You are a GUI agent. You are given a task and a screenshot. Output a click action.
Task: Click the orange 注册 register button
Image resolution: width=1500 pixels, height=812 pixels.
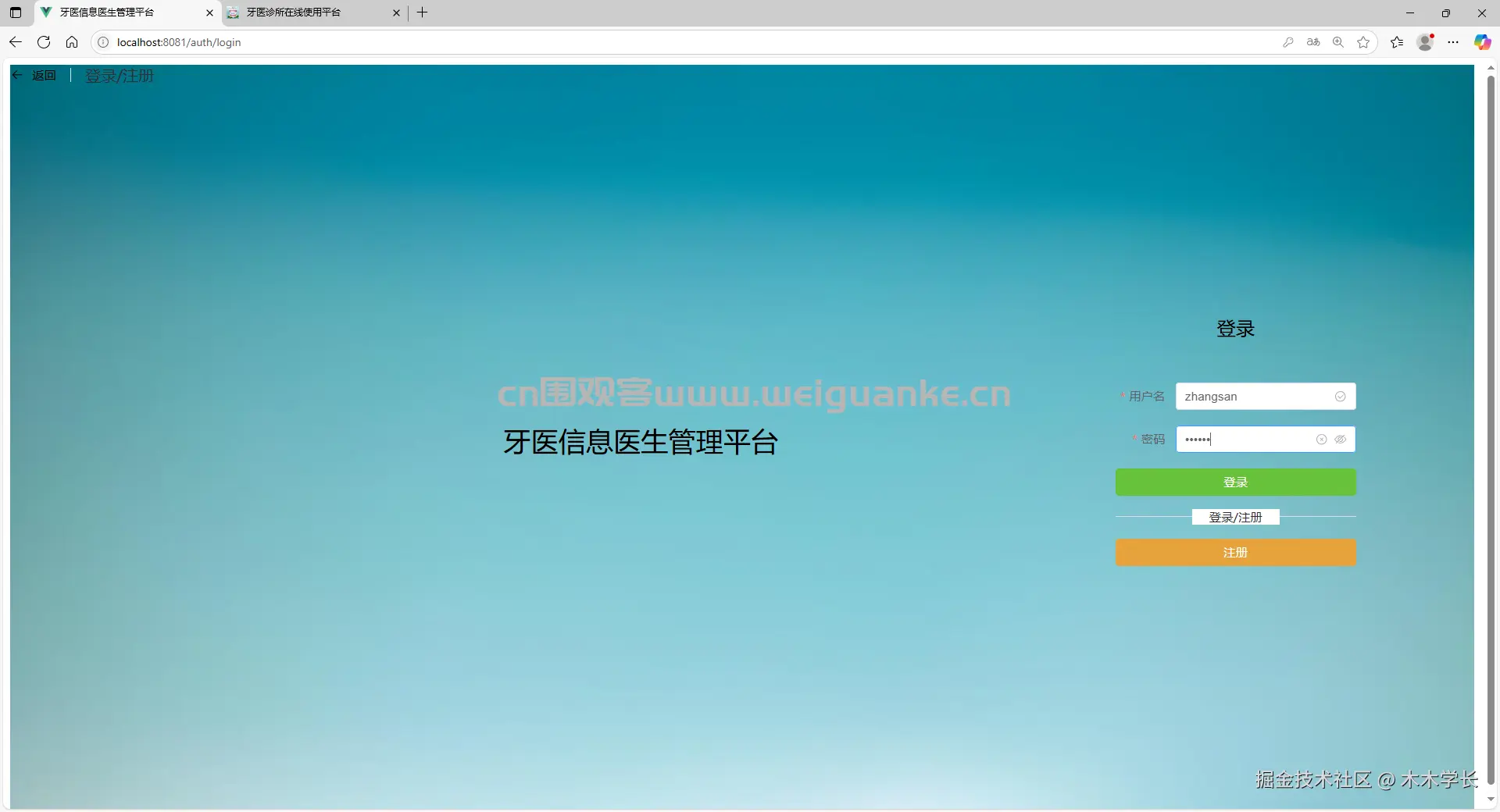click(1234, 552)
